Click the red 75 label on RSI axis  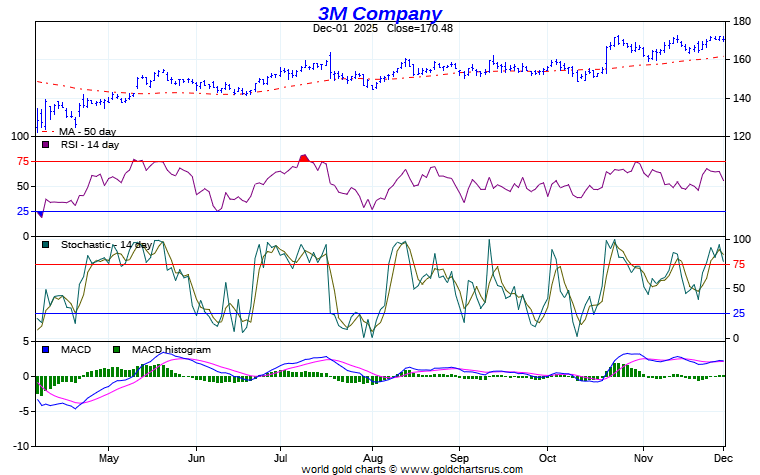coord(22,161)
